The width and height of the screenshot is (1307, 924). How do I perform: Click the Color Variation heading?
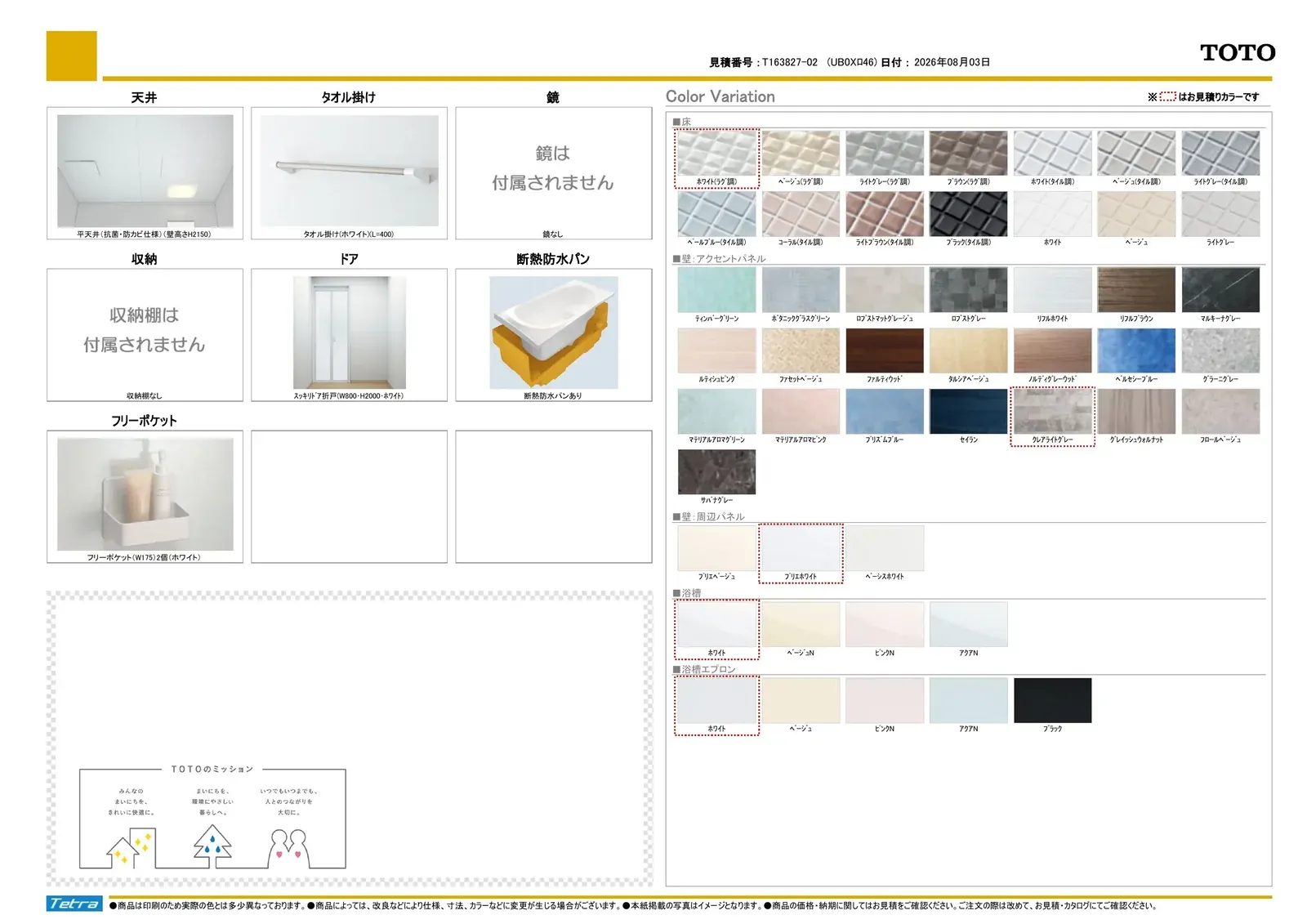click(720, 96)
